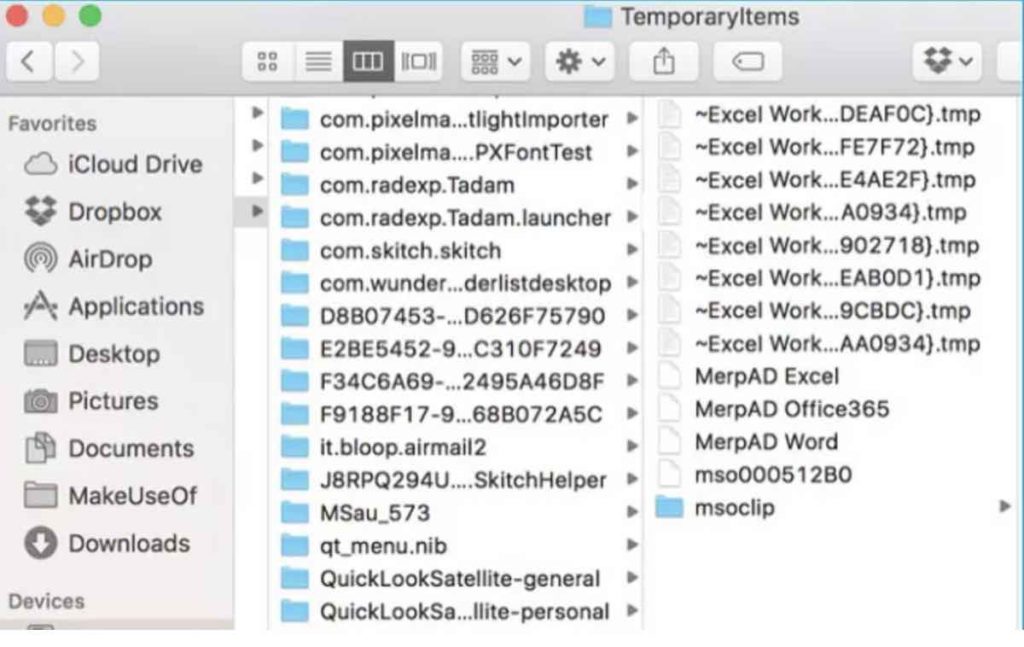Screen dimensions: 1024x647
Task: Toggle column view button in toolbar
Action: (368, 62)
